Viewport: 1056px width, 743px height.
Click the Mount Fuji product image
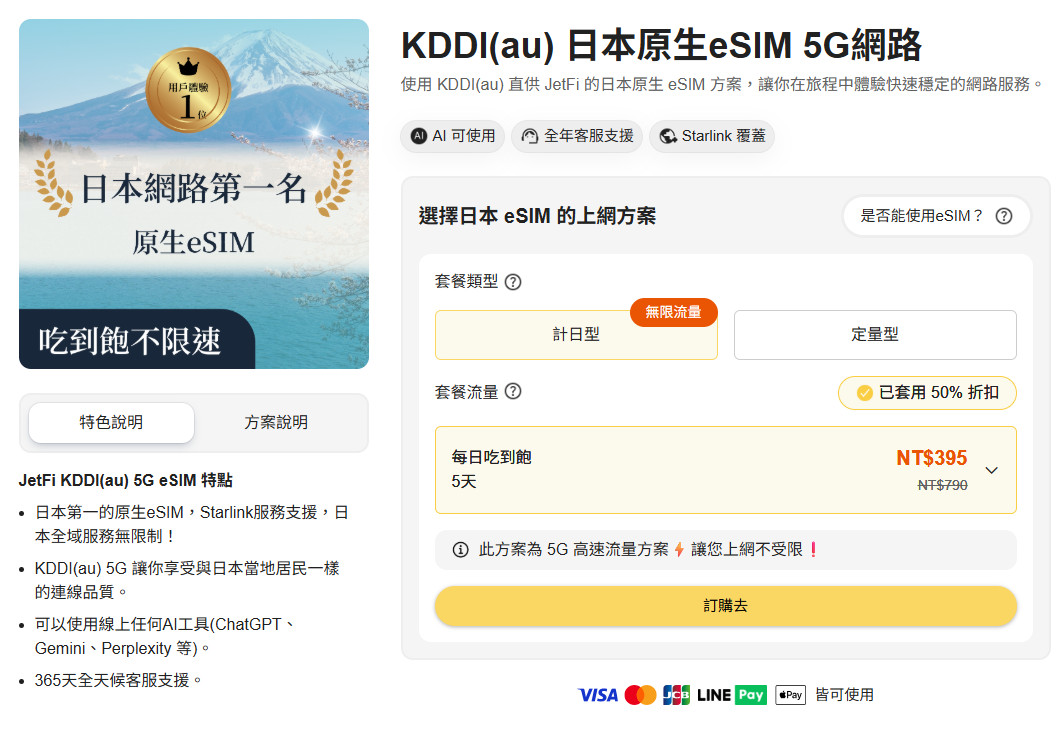tap(194, 194)
